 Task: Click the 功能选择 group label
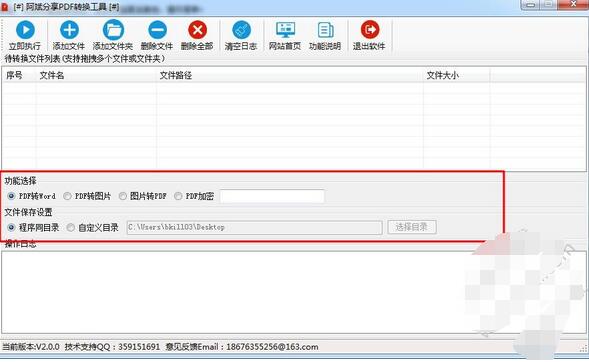[x=20, y=181]
